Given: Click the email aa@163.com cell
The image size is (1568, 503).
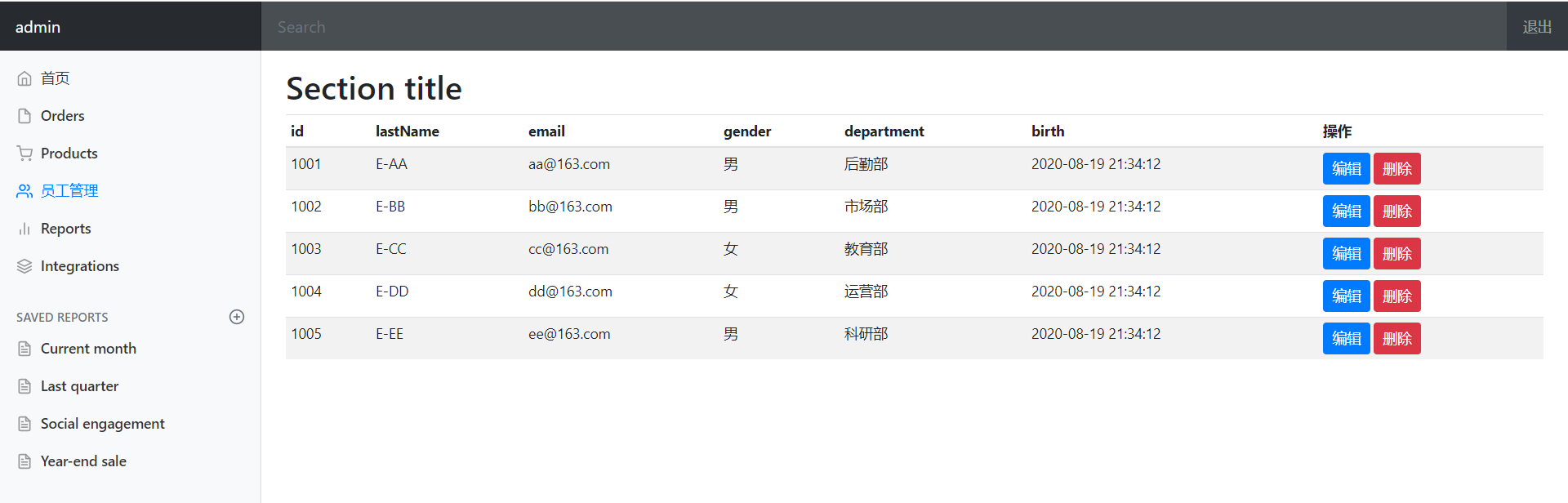Looking at the screenshot, I should tap(569, 164).
